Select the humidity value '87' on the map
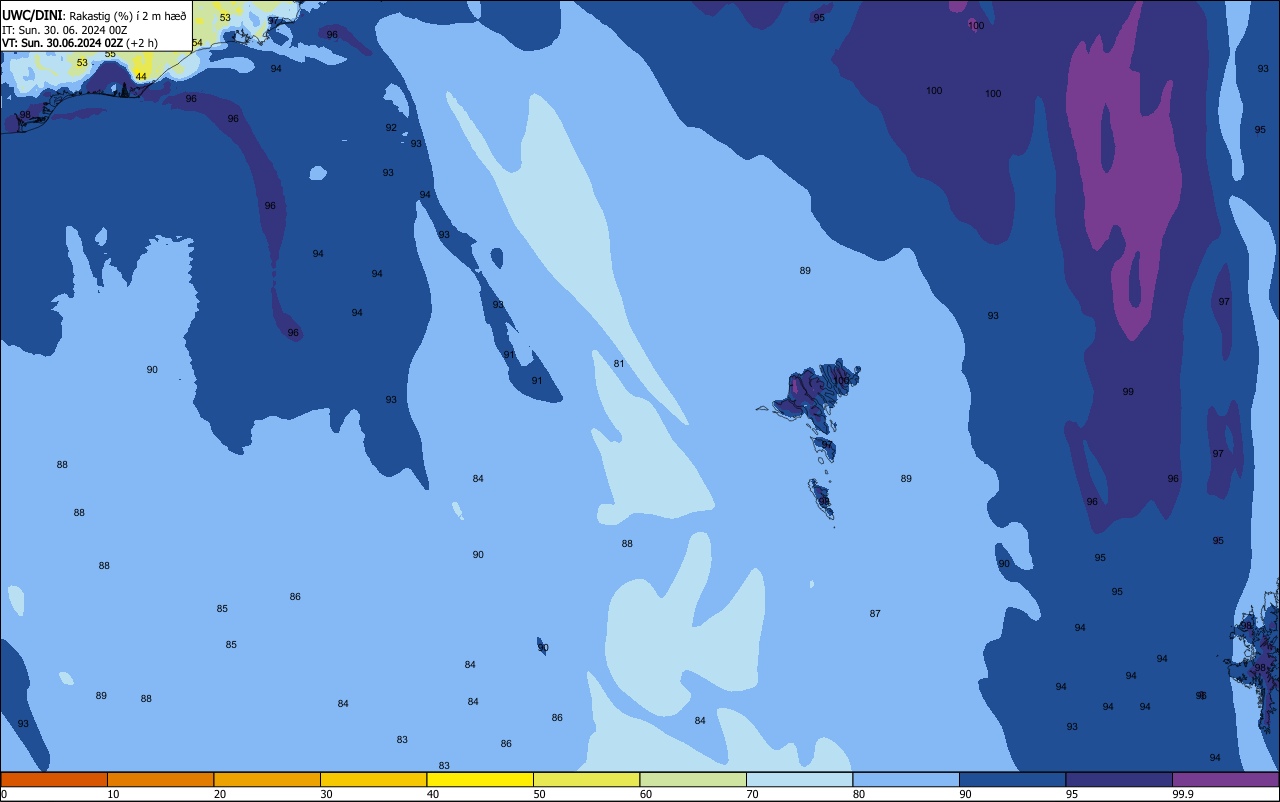The height and width of the screenshot is (802, 1280). point(875,614)
